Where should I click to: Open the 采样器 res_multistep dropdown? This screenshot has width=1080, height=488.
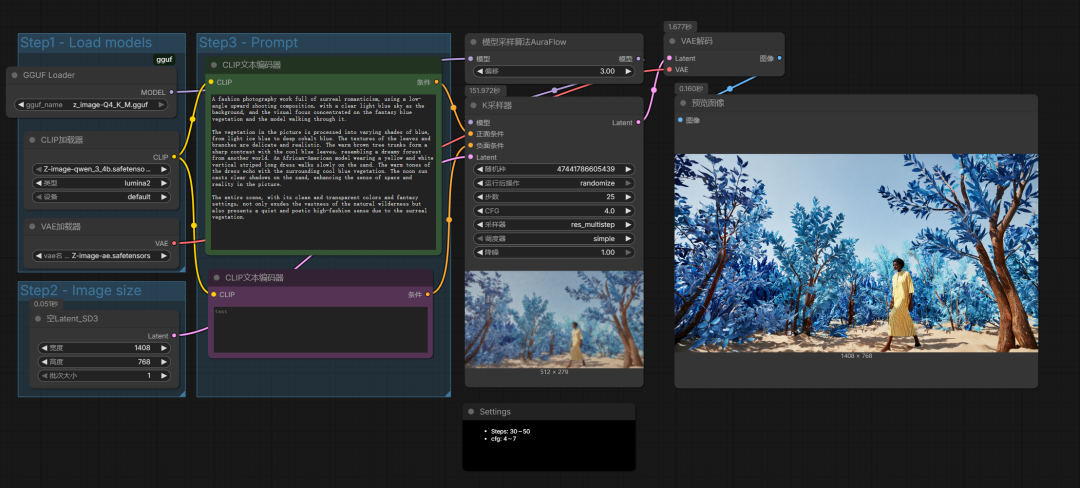coord(554,225)
